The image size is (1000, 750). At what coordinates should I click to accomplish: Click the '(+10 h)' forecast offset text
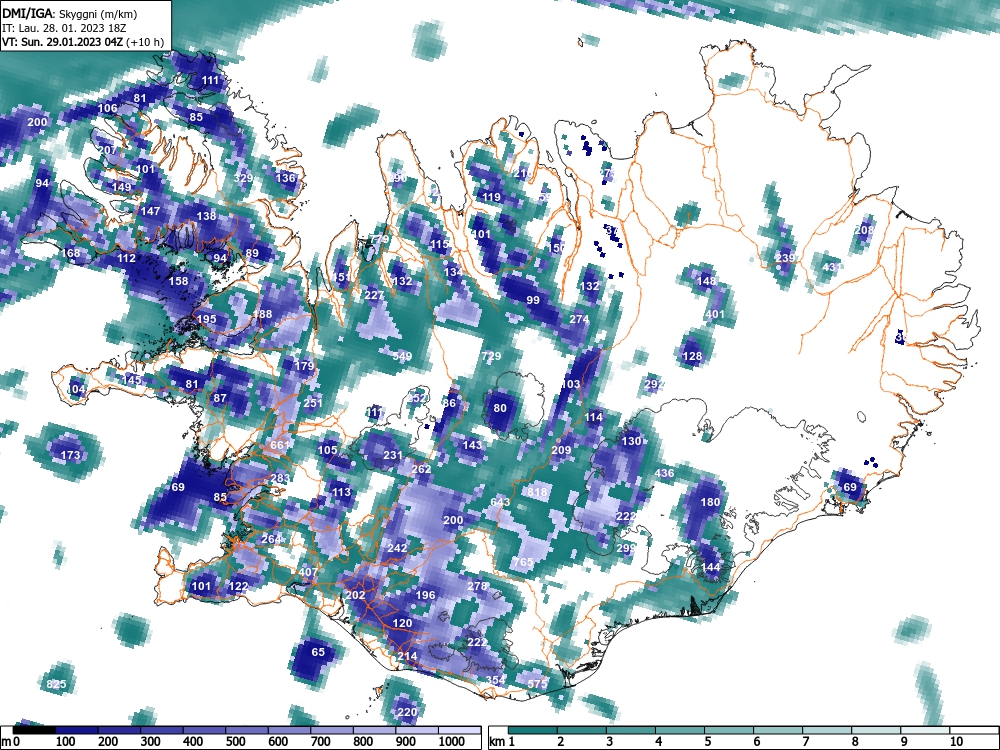click(x=145, y=42)
